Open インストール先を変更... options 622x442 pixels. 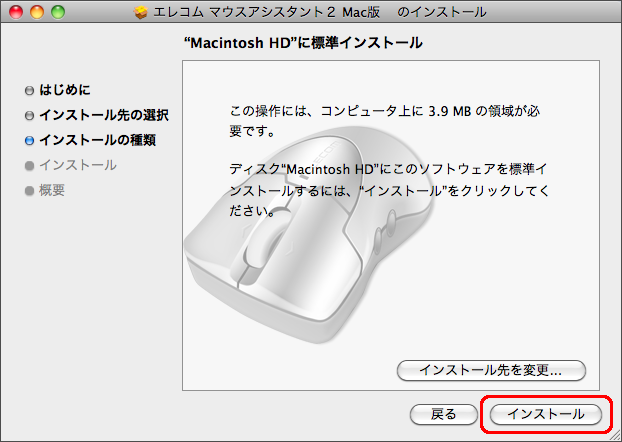point(491,370)
